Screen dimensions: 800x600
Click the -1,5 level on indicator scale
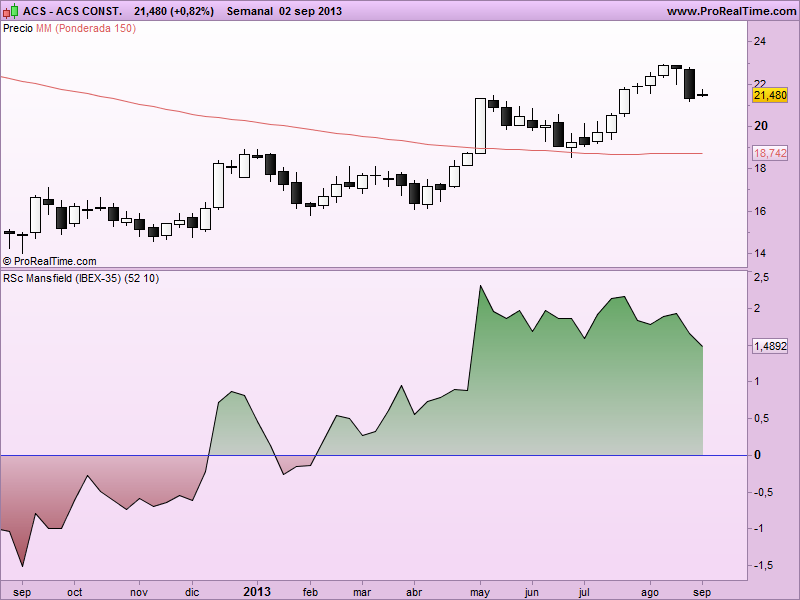(x=763, y=565)
